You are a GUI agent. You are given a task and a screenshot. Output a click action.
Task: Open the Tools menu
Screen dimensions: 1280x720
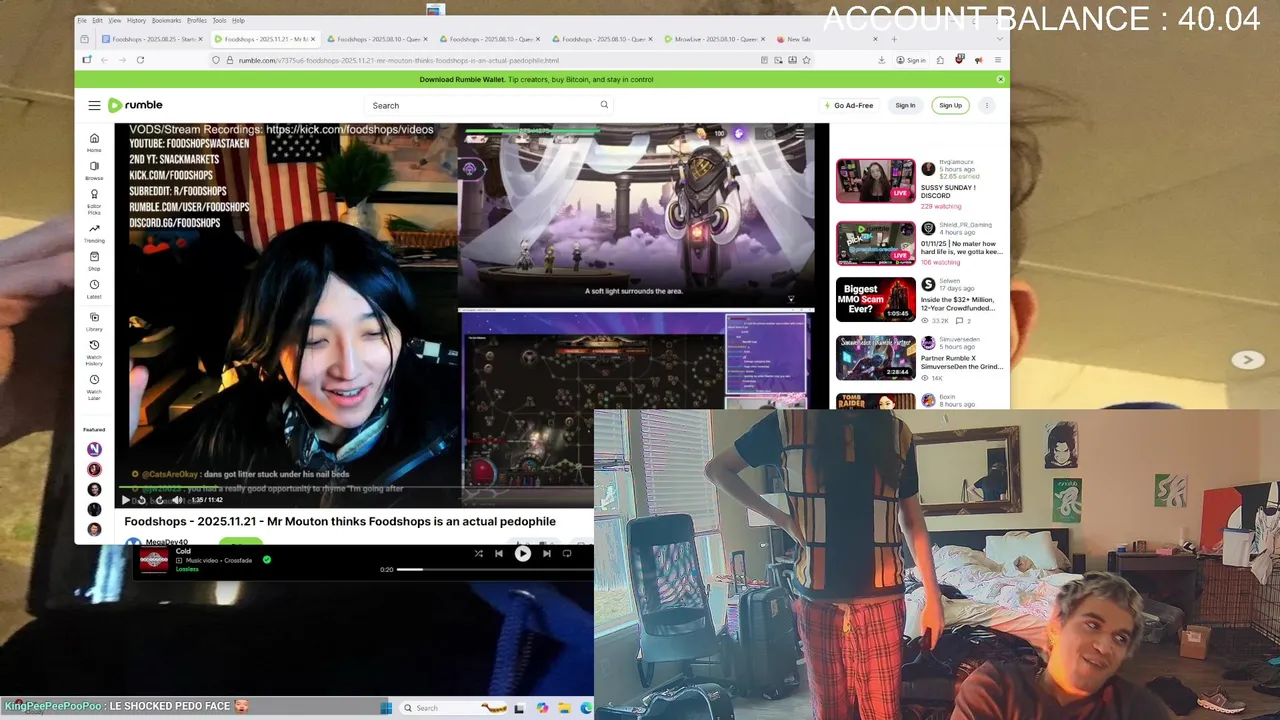(219, 20)
